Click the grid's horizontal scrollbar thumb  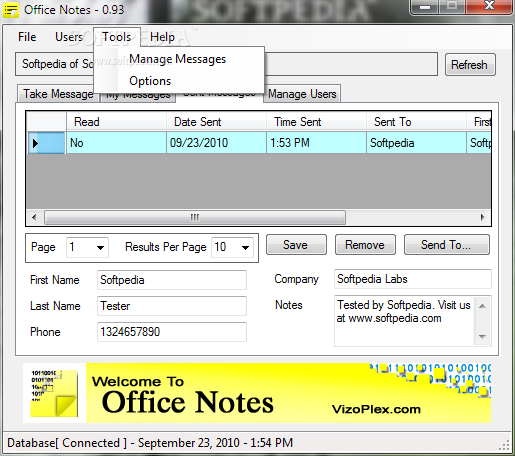pyautogui.click(x=195, y=218)
